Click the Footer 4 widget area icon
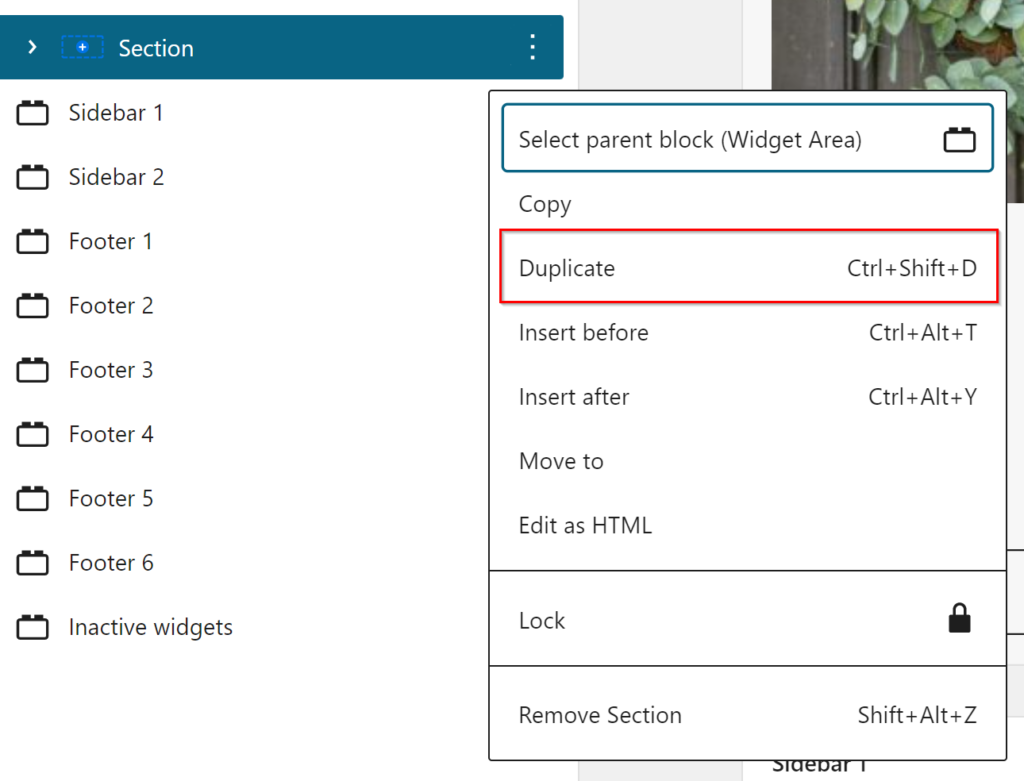This screenshot has width=1024, height=781. (x=33, y=435)
